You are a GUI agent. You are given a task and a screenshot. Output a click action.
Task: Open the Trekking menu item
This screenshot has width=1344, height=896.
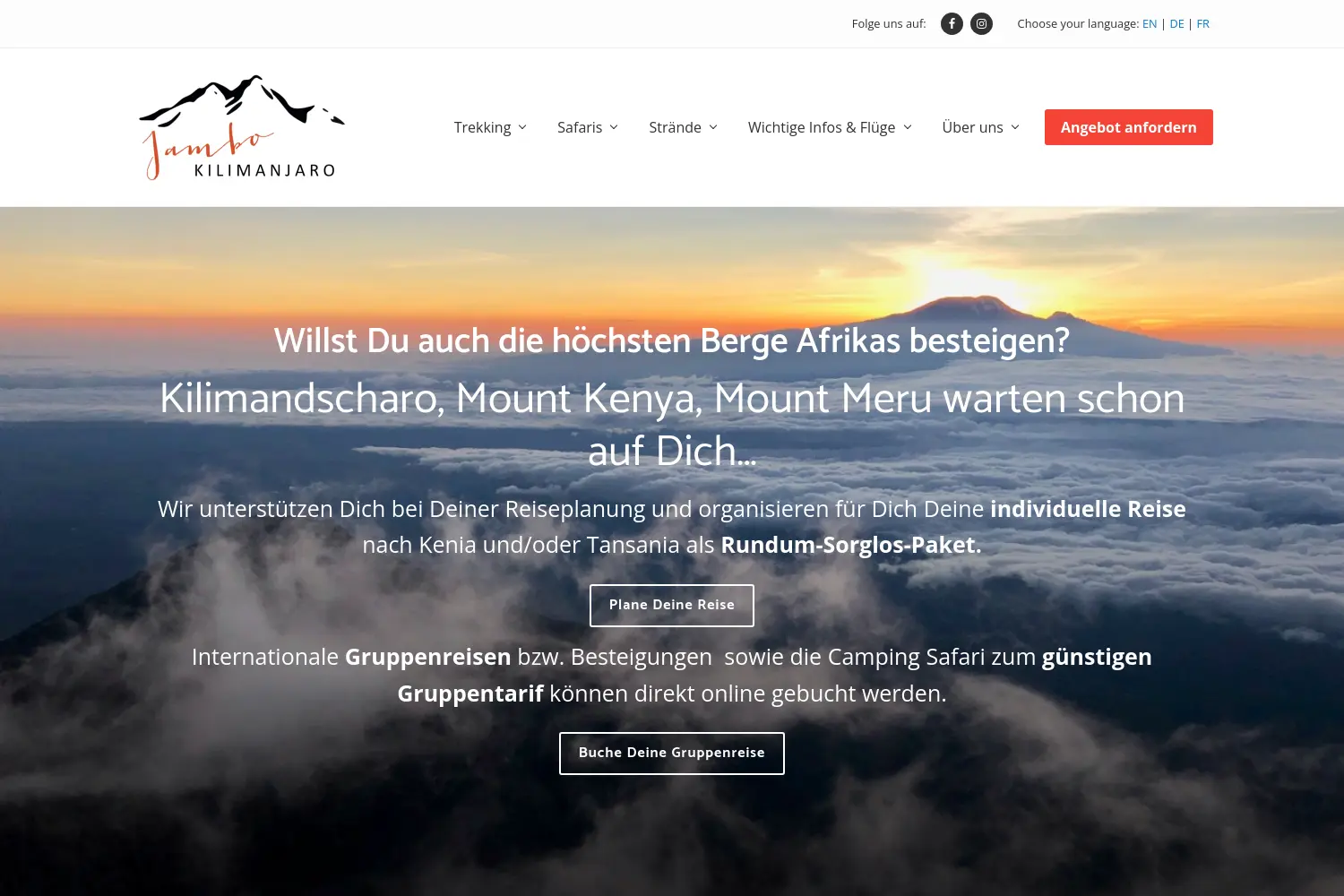click(x=482, y=127)
